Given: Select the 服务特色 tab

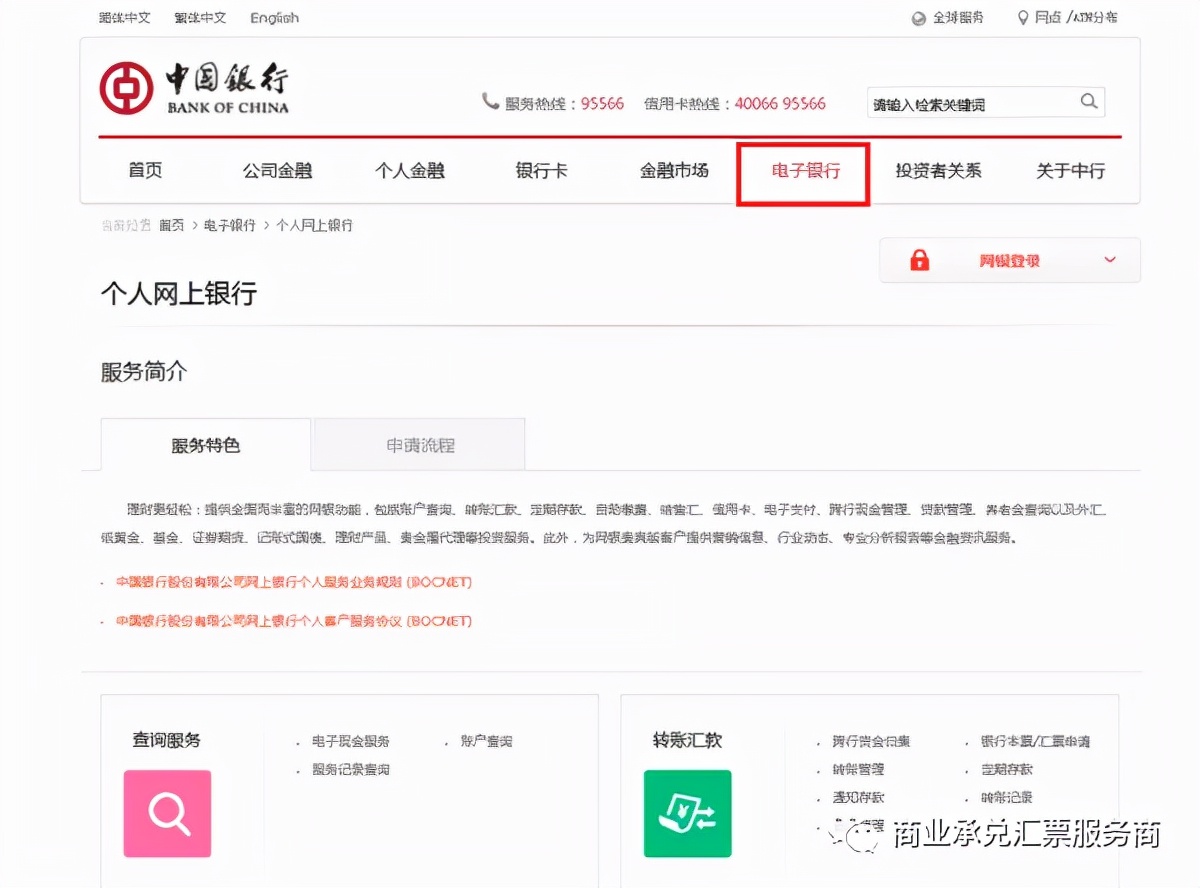Looking at the screenshot, I should pos(204,444).
